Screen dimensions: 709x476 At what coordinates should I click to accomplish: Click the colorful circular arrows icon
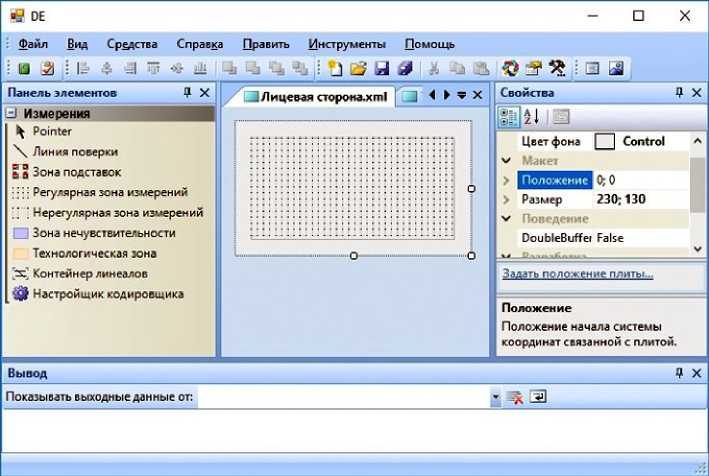510,68
